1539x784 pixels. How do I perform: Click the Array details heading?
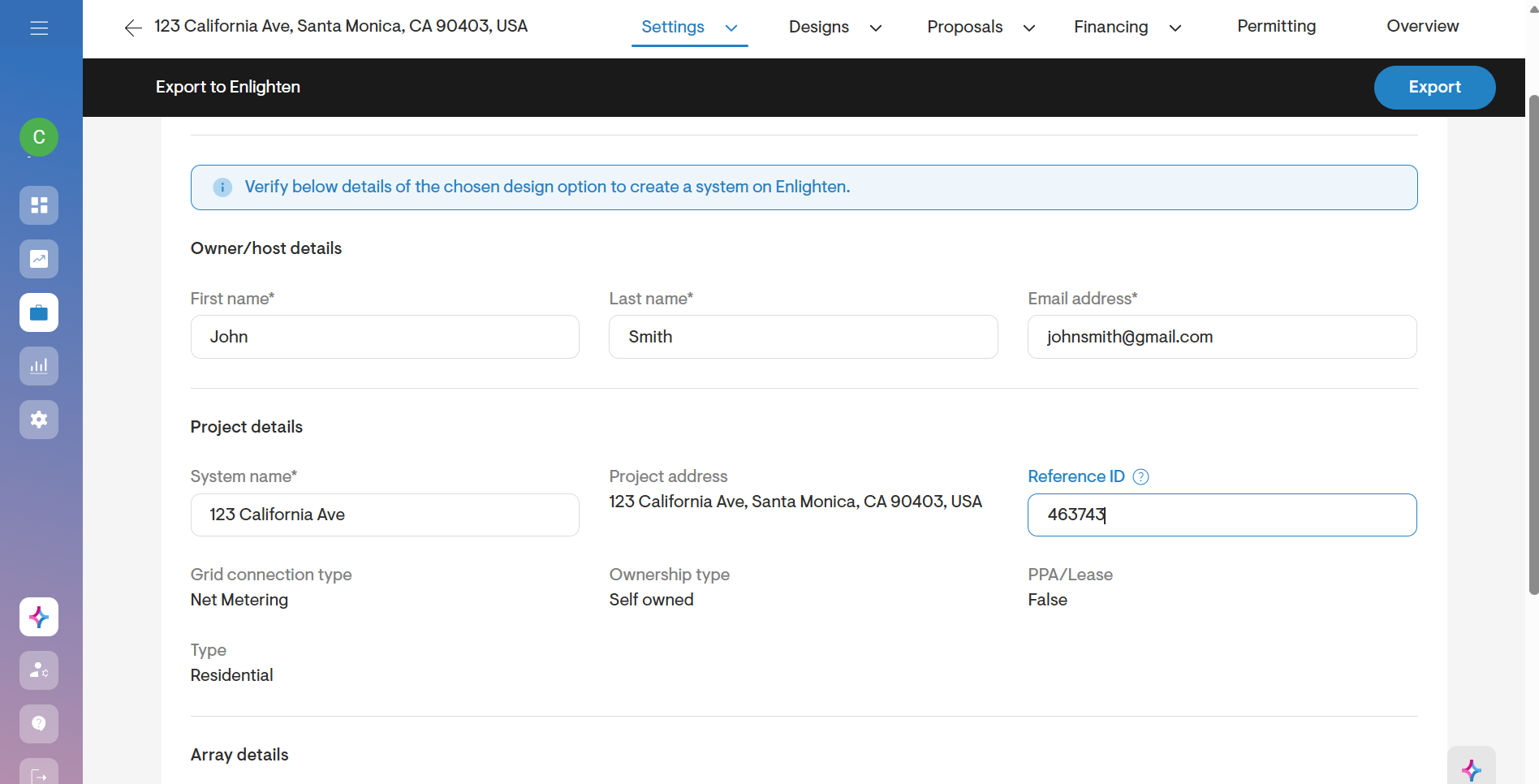click(239, 755)
